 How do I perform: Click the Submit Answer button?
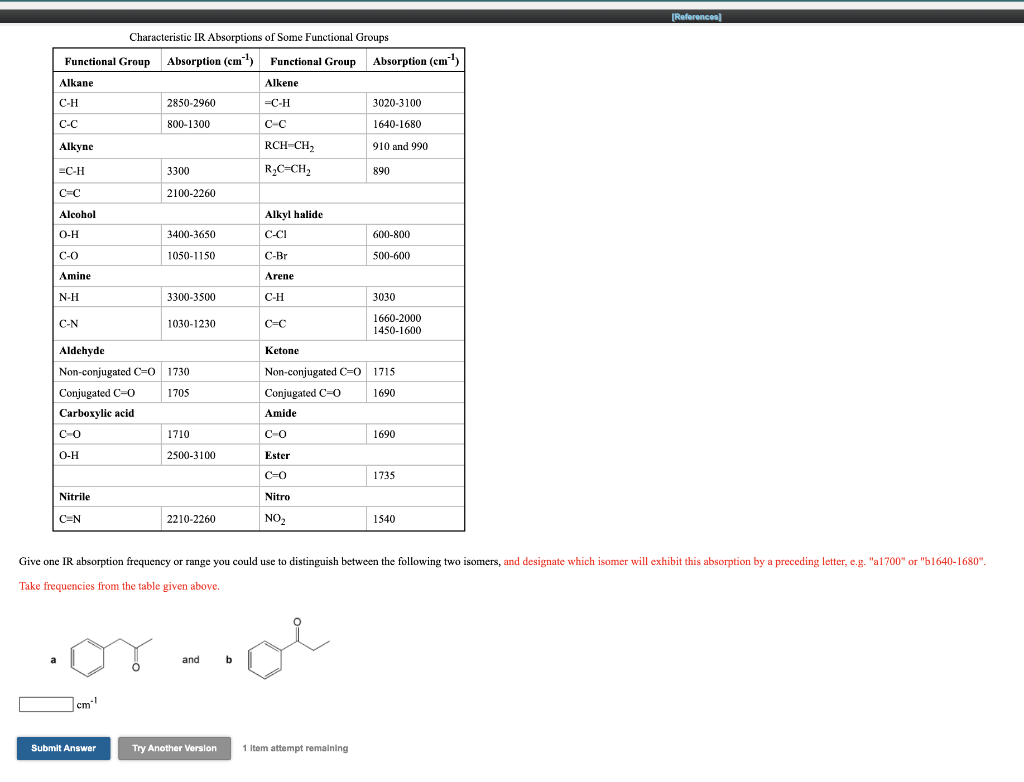63,748
